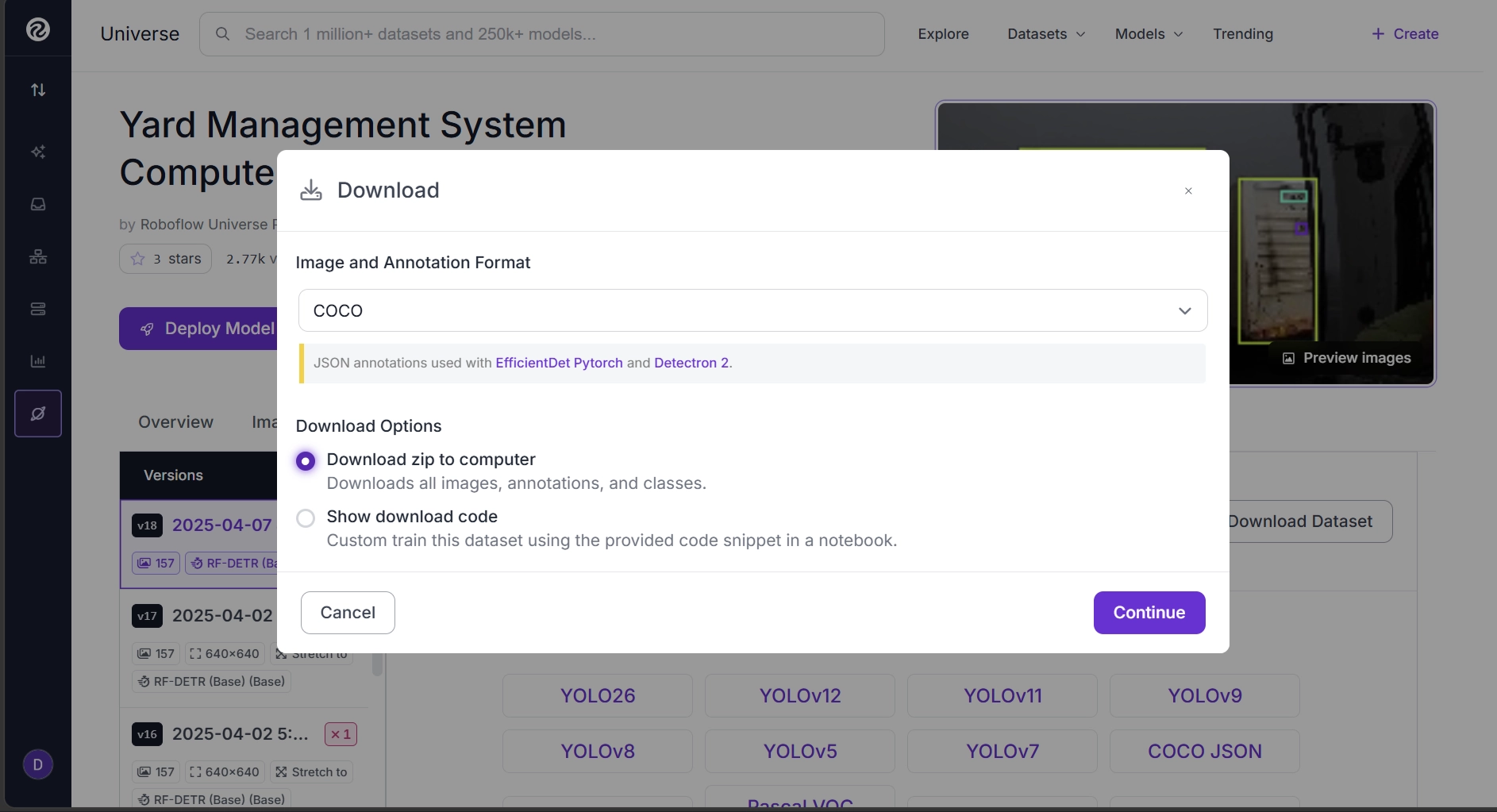Open the sparkles icon in the sidebar
Screen dimensions: 1497x812
(38, 152)
